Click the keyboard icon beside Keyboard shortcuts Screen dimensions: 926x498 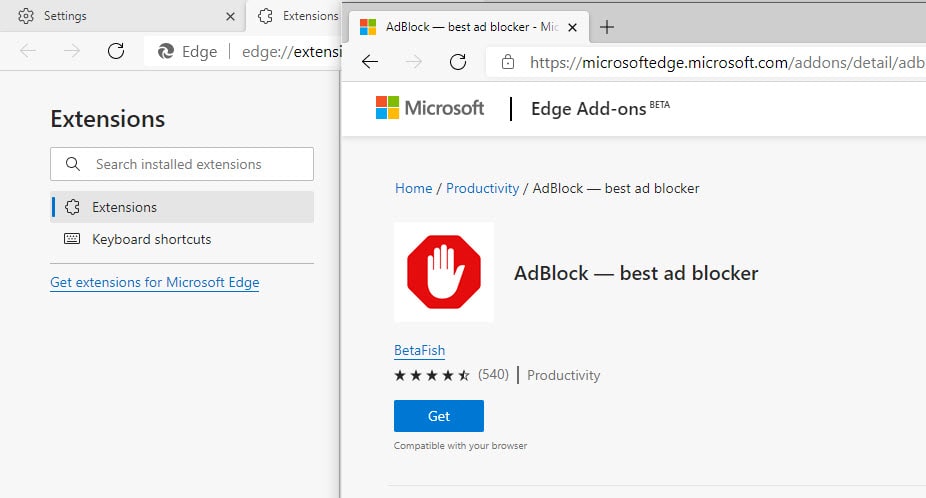coord(72,239)
